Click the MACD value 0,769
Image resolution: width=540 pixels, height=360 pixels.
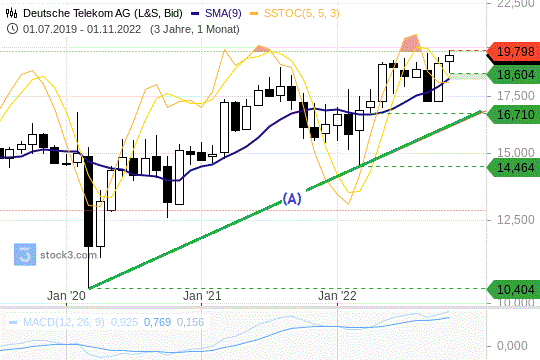coord(157,322)
